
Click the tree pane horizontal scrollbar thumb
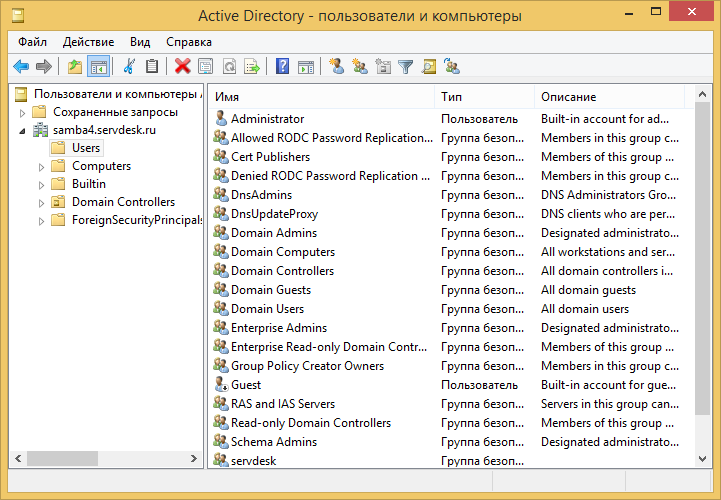point(62,458)
